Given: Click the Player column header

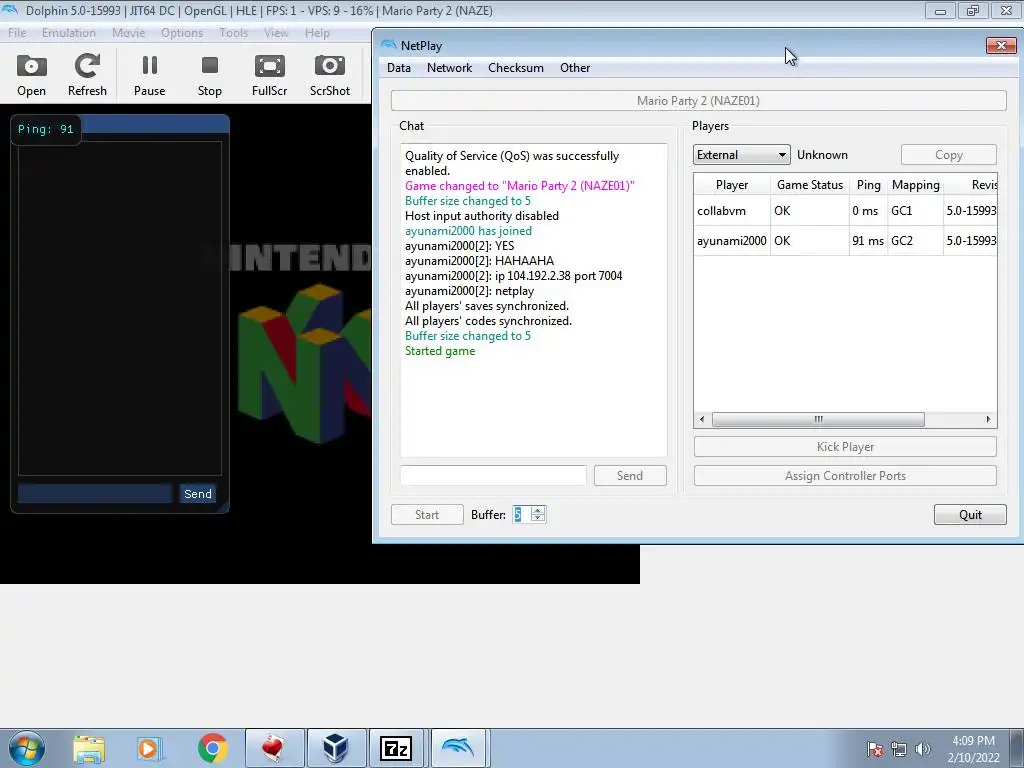Looking at the screenshot, I should coord(731,185).
